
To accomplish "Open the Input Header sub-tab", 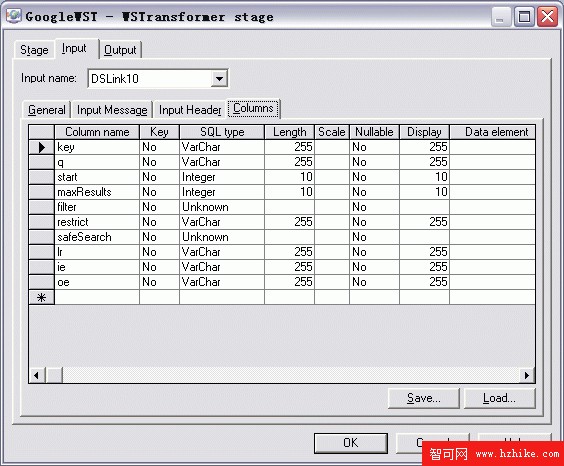I will tap(190, 110).
